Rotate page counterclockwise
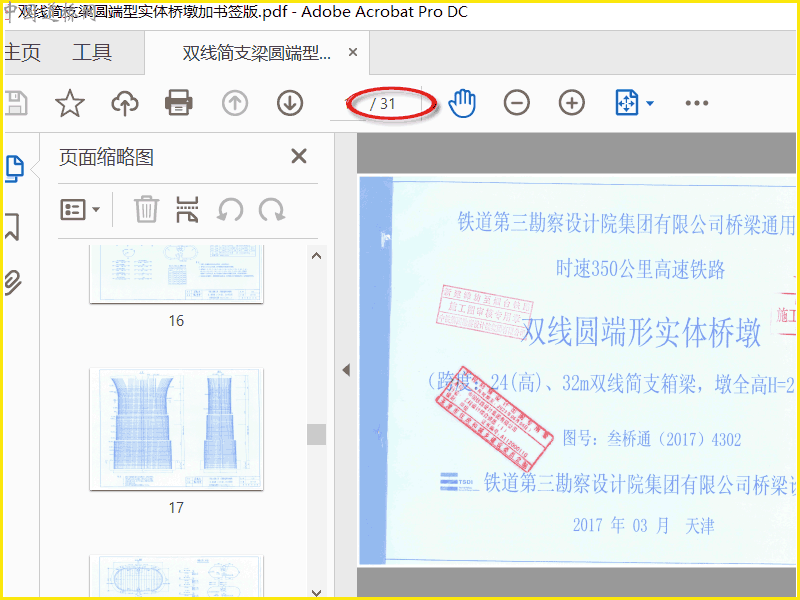 [x=230, y=210]
